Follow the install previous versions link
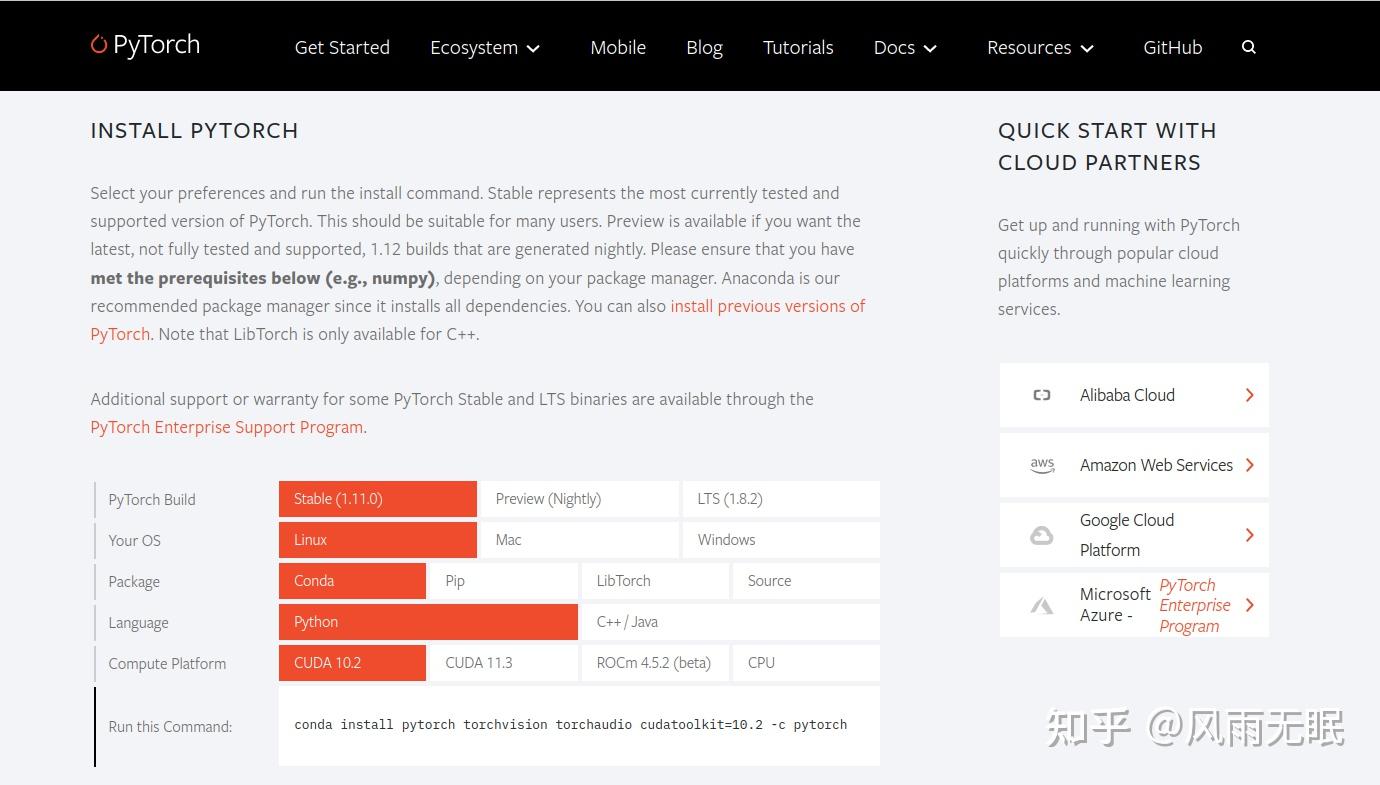 [767, 306]
